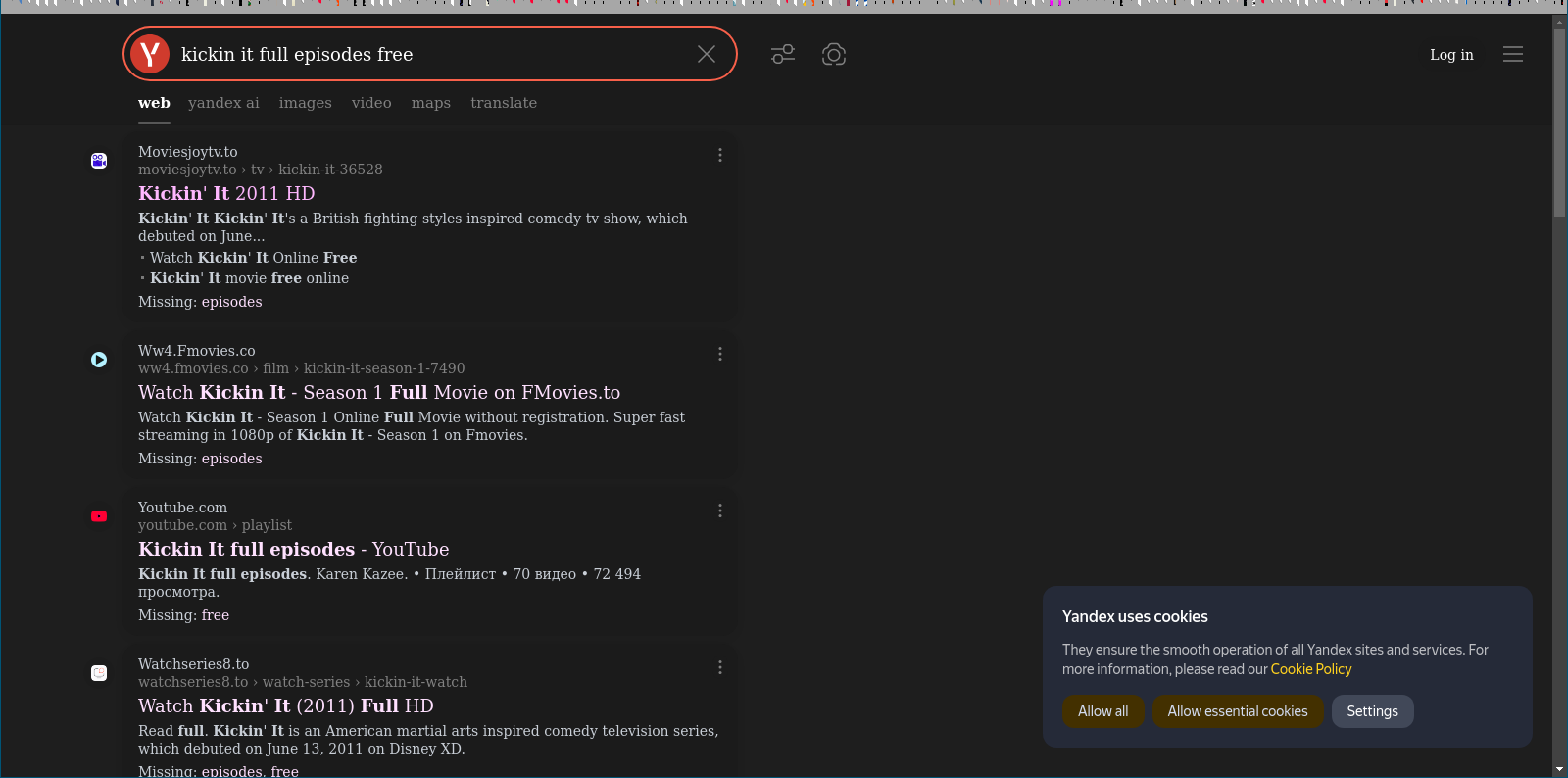Click the Watchseries8.to site name
The height and width of the screenshot is (778, 1568).
tap(194, 664)
